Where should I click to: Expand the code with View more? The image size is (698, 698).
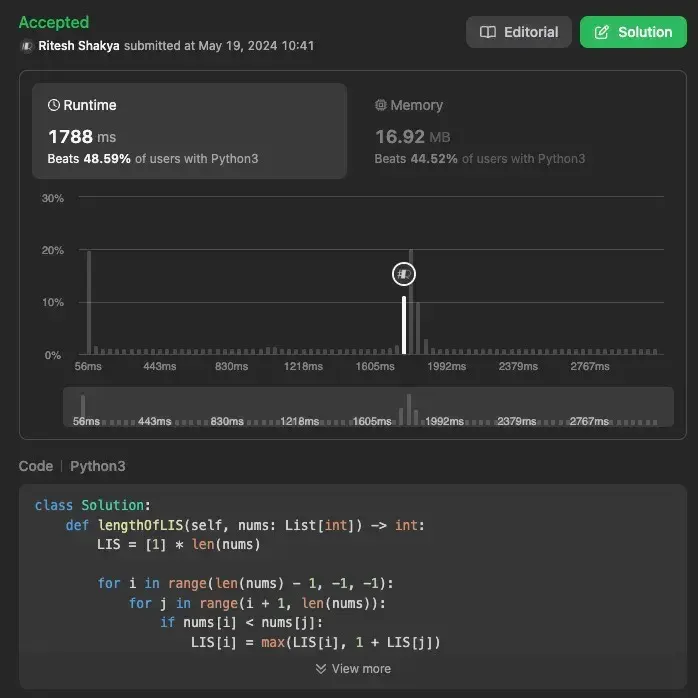[352, 669]
